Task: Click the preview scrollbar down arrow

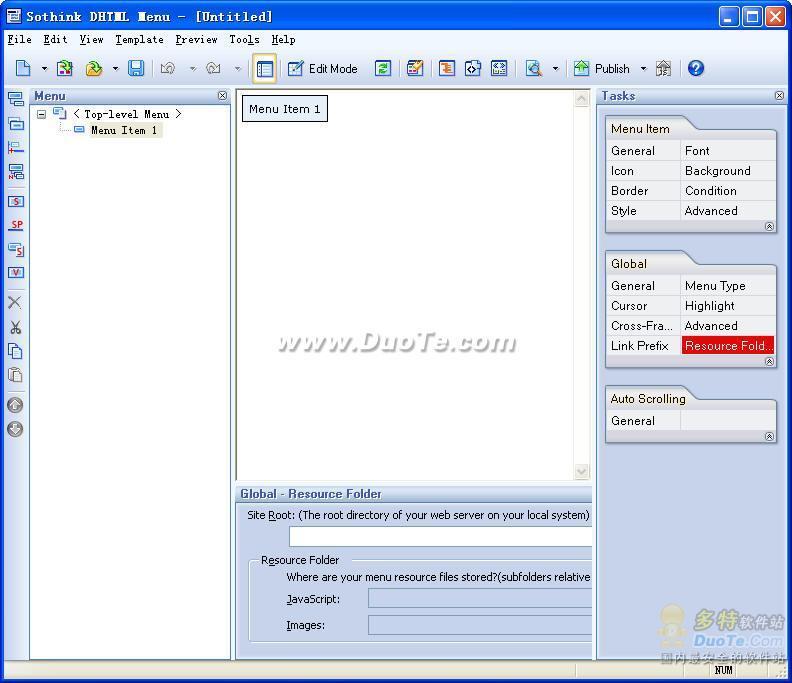Action: (x=581, y=471)
